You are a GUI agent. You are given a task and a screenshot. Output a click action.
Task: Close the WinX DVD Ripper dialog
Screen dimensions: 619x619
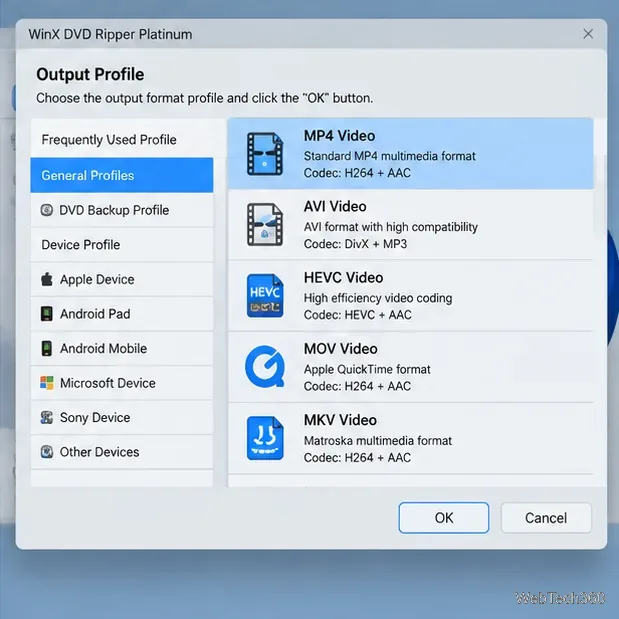[x=588, y=34]
